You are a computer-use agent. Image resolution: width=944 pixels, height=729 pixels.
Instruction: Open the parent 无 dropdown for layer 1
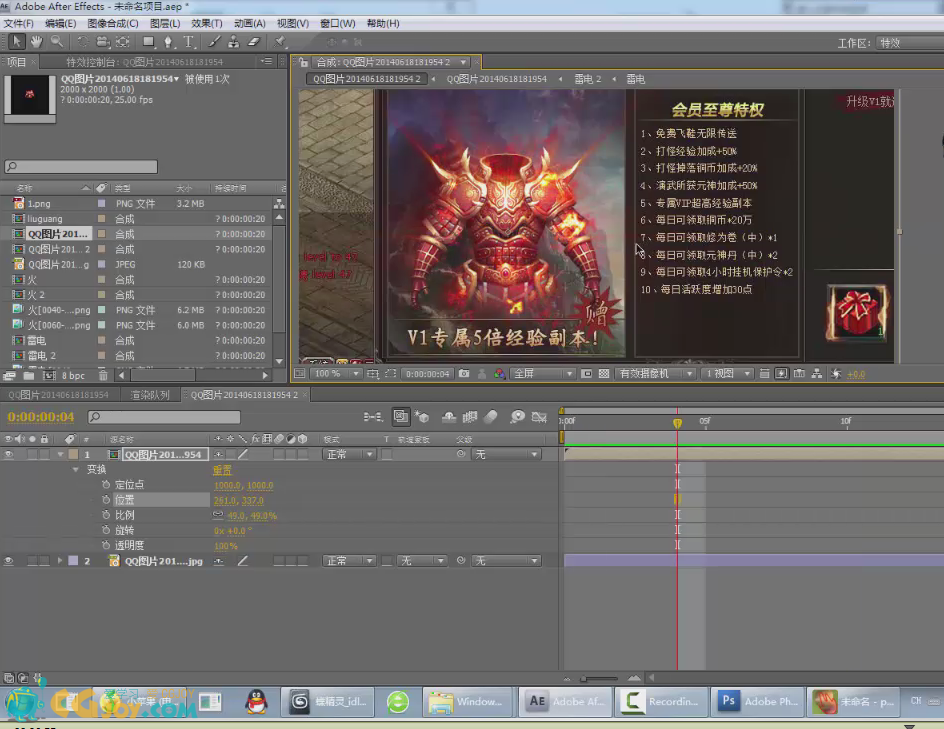pyautogui.click(x=506, y=454)
